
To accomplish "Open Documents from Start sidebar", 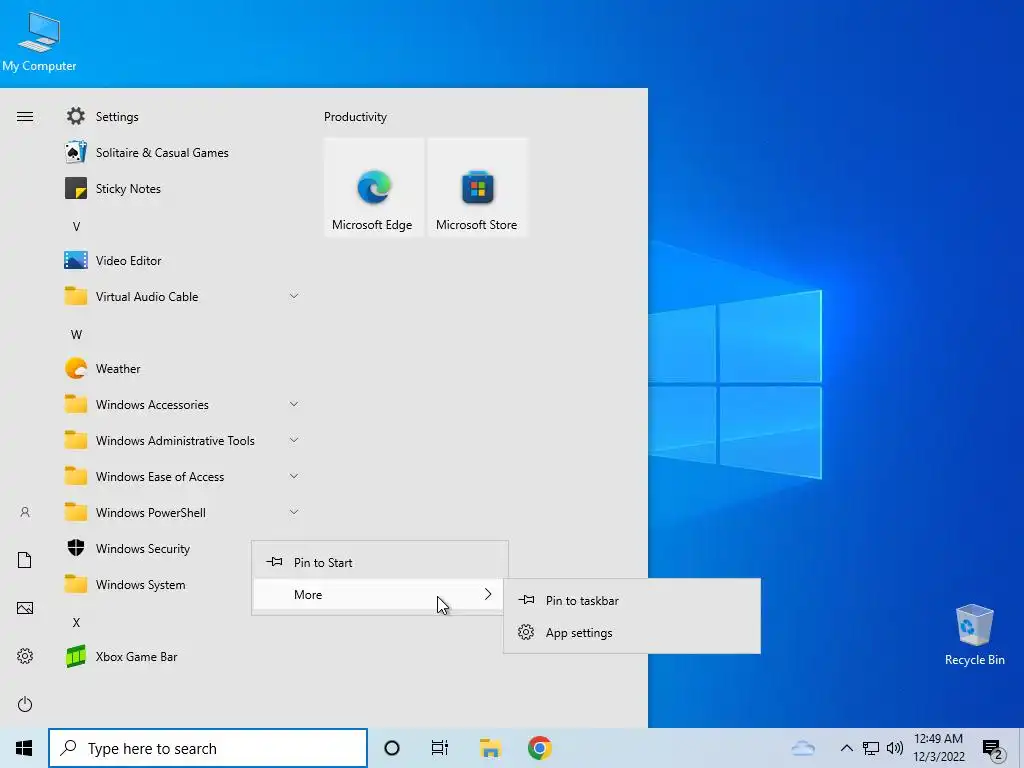I will pos(25,560).
